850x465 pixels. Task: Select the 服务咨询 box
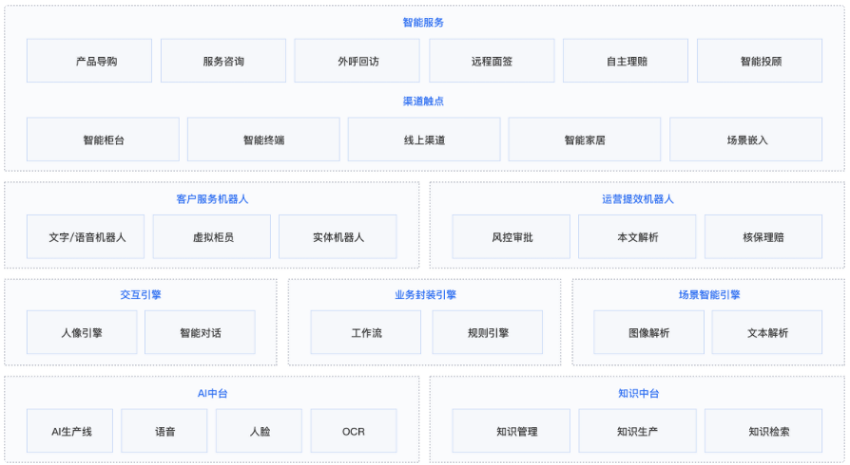click(223, 61)
